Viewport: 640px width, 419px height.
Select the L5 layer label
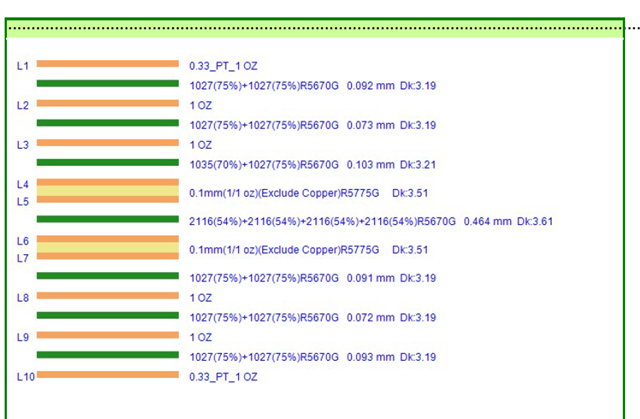(x=23, y=202)
